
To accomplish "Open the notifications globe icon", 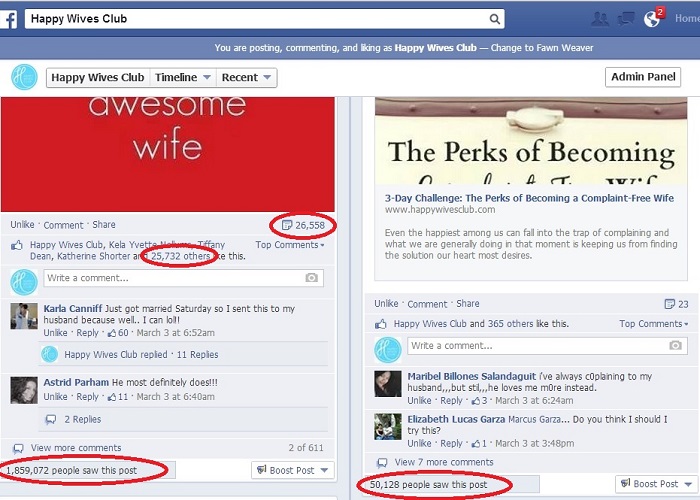I will 652,19.
